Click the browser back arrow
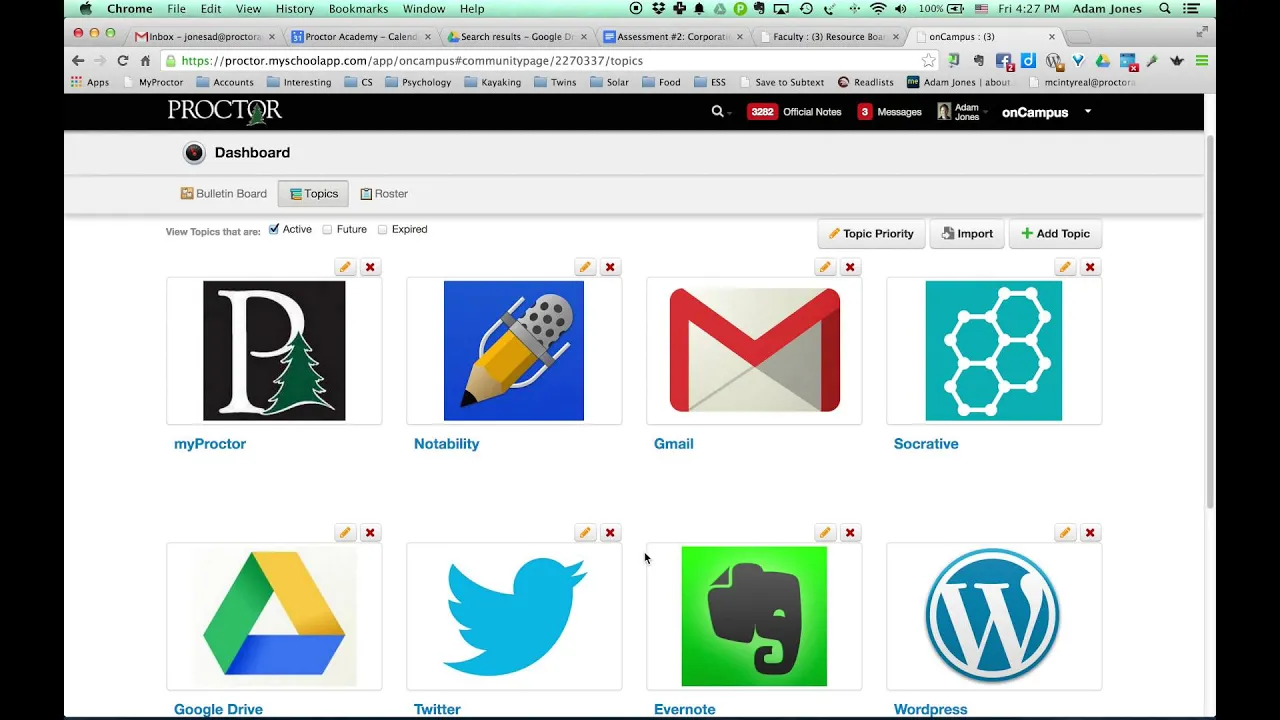This screenshot has width=1280, height=720. point(78,60)
